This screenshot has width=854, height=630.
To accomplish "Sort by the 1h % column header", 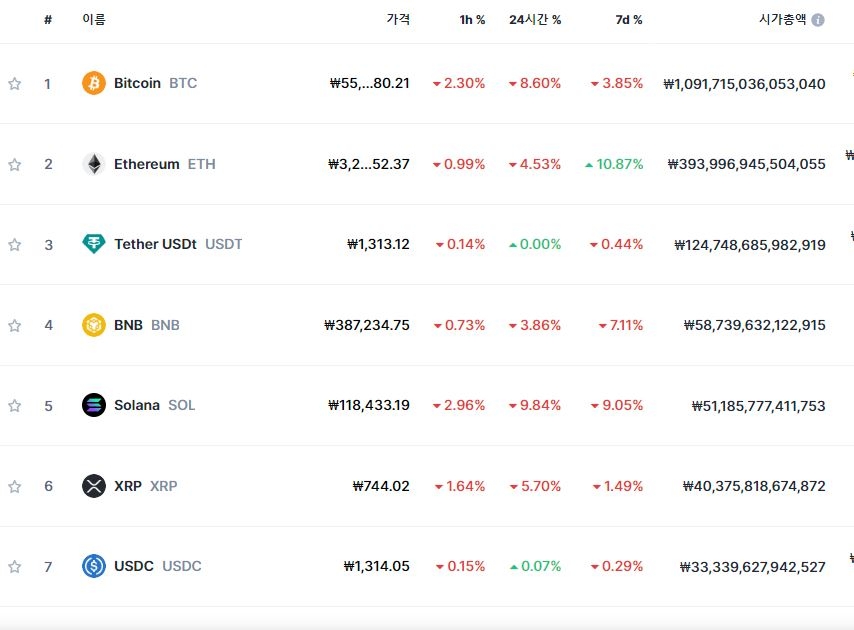I will tap(472, 20).
